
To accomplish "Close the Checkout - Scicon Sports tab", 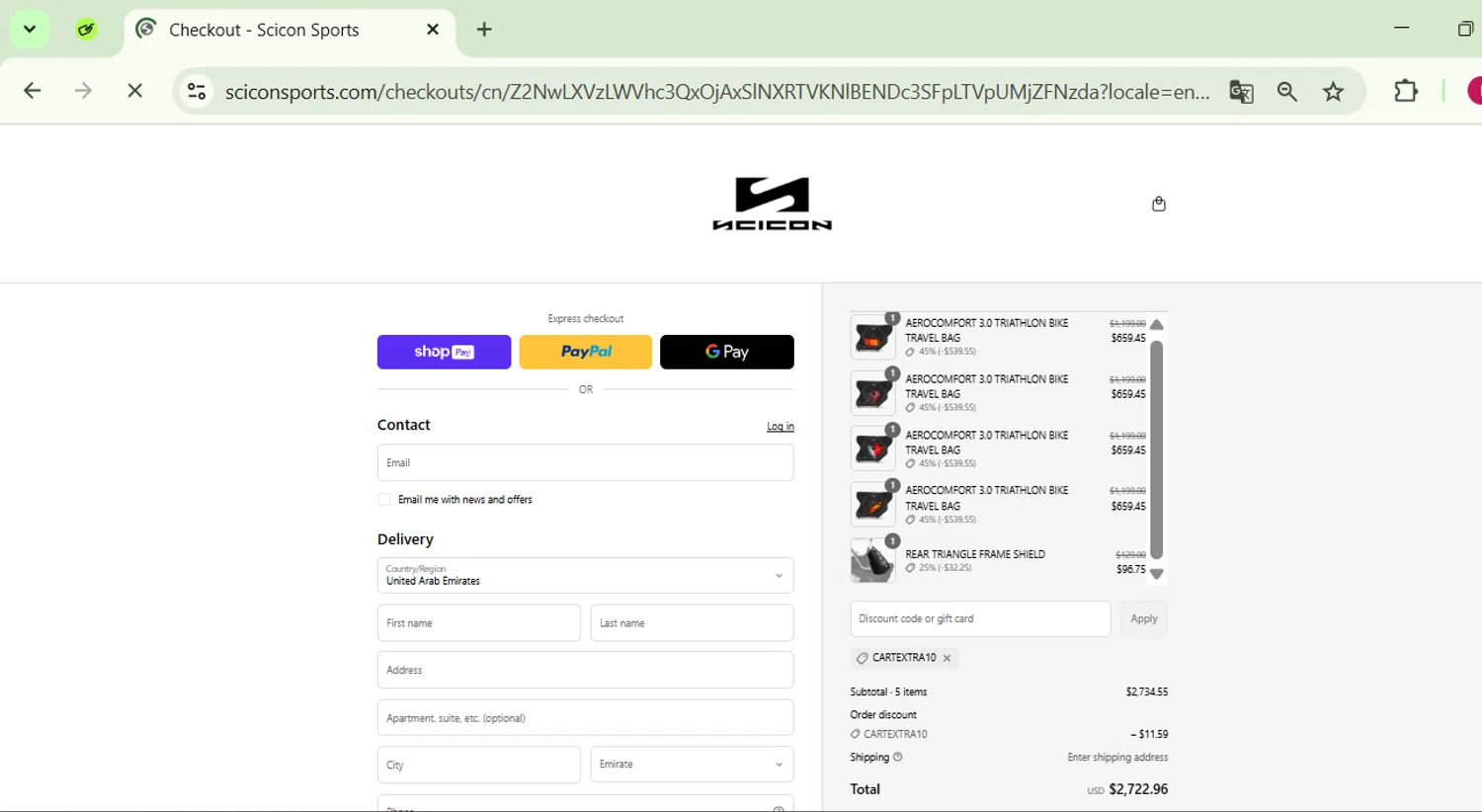I will pos(433,30).
